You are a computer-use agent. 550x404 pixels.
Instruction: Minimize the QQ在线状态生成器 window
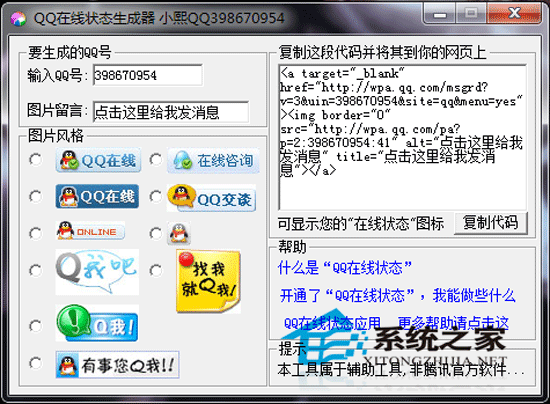click(x=440, y=14)
